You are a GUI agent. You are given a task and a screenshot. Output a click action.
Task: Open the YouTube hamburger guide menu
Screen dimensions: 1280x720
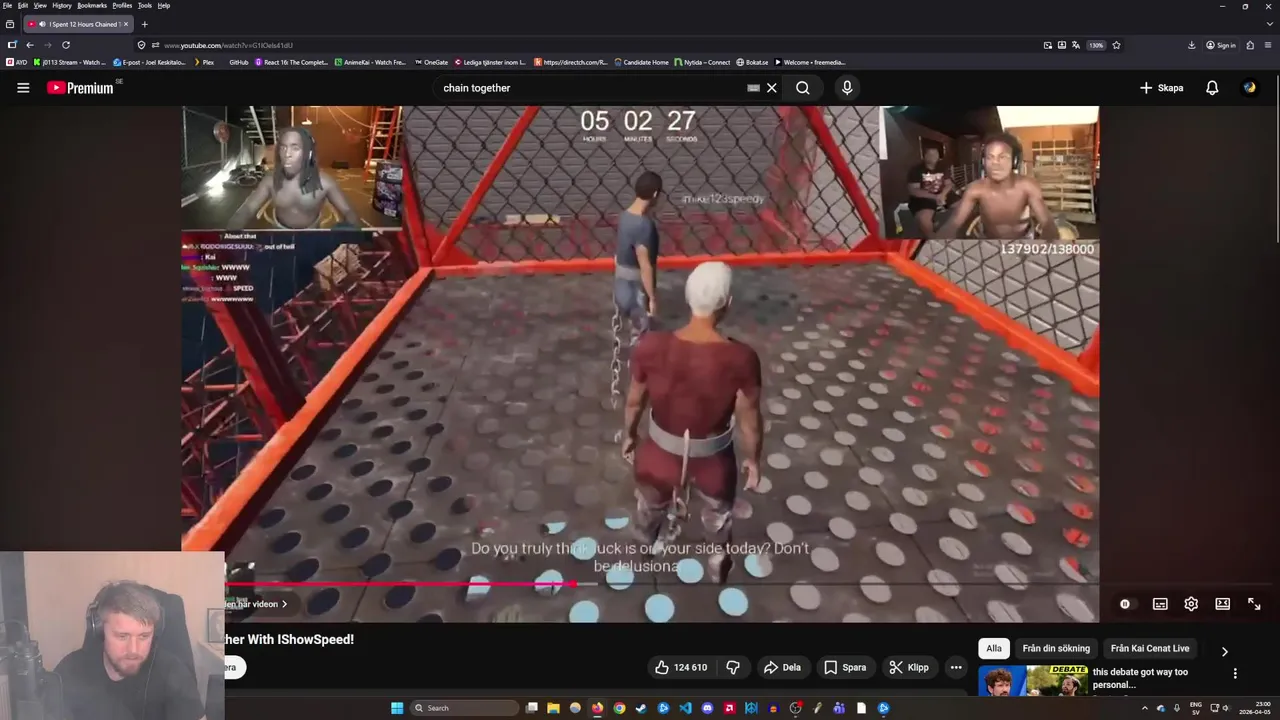pos(23,88)
